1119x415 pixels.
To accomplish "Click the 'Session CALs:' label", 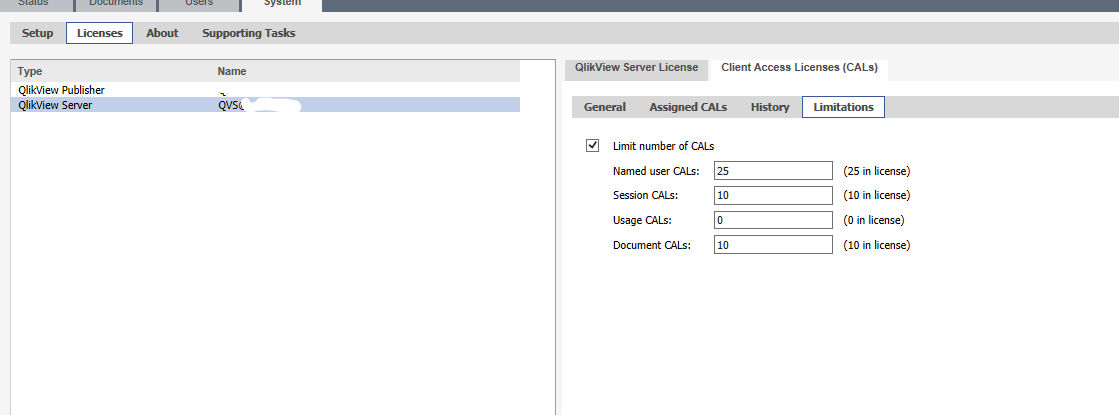I will (645, 195).
